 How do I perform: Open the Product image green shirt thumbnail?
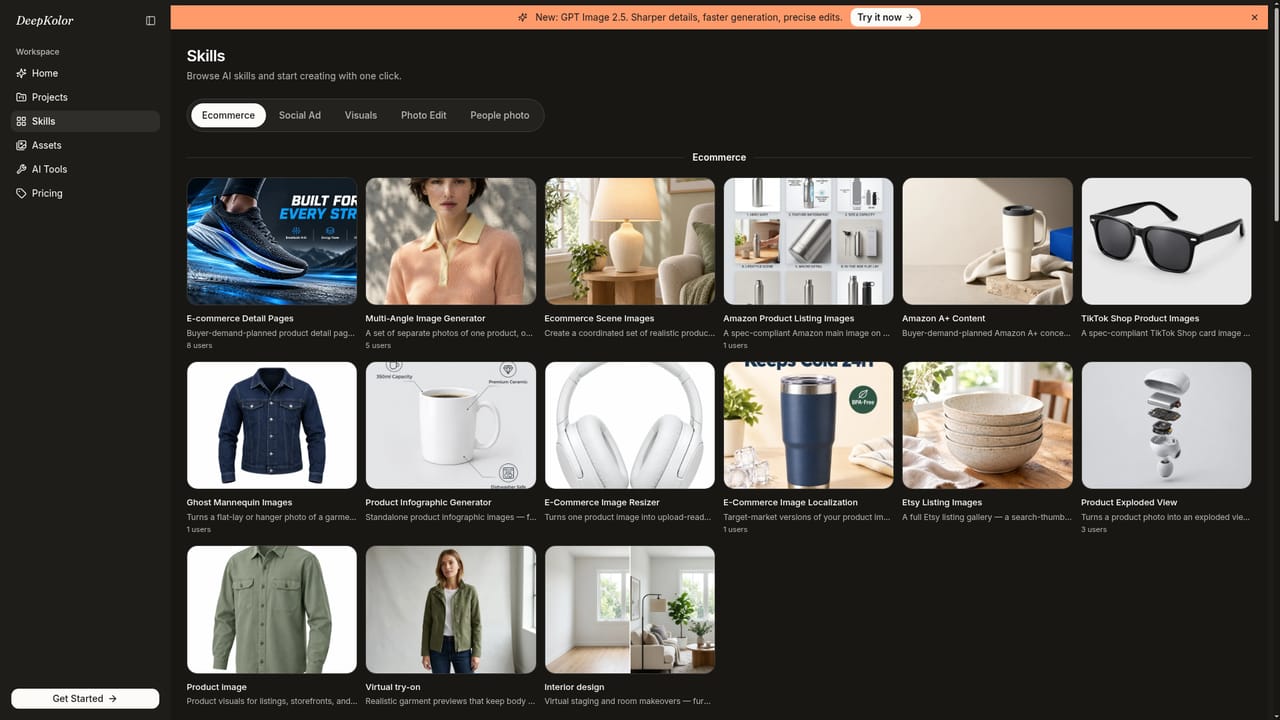[x=272, y=609]
